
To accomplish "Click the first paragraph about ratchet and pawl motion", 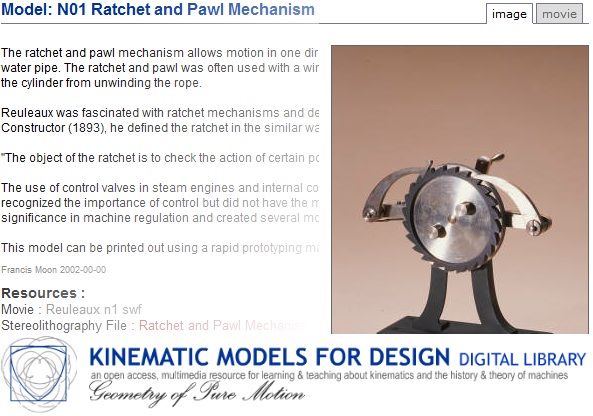I will click(160, 68).
